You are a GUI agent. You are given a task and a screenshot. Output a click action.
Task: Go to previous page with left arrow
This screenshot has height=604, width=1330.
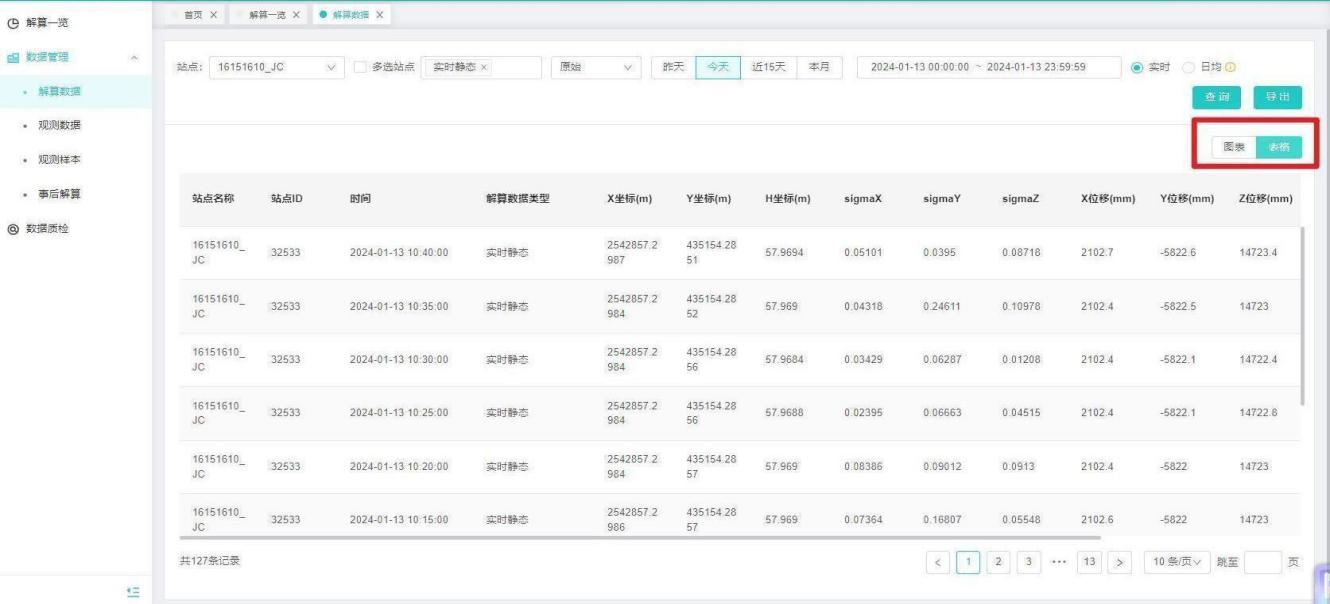click(x=938, y=561)
